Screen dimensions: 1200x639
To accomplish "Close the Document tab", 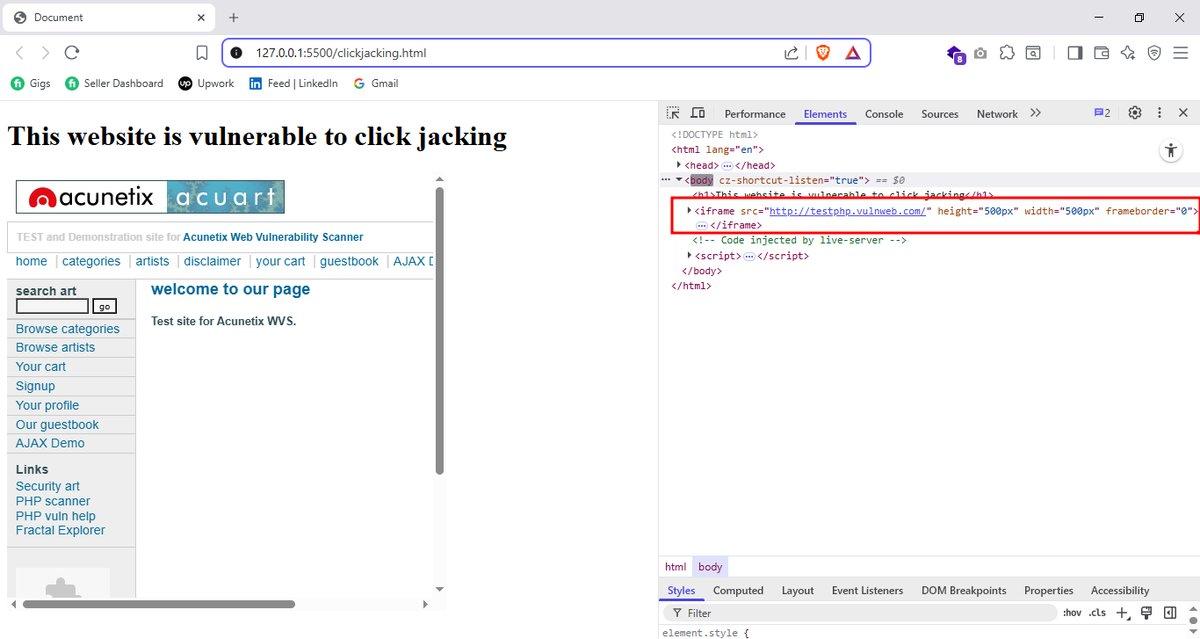I will [x=201, y=17].
